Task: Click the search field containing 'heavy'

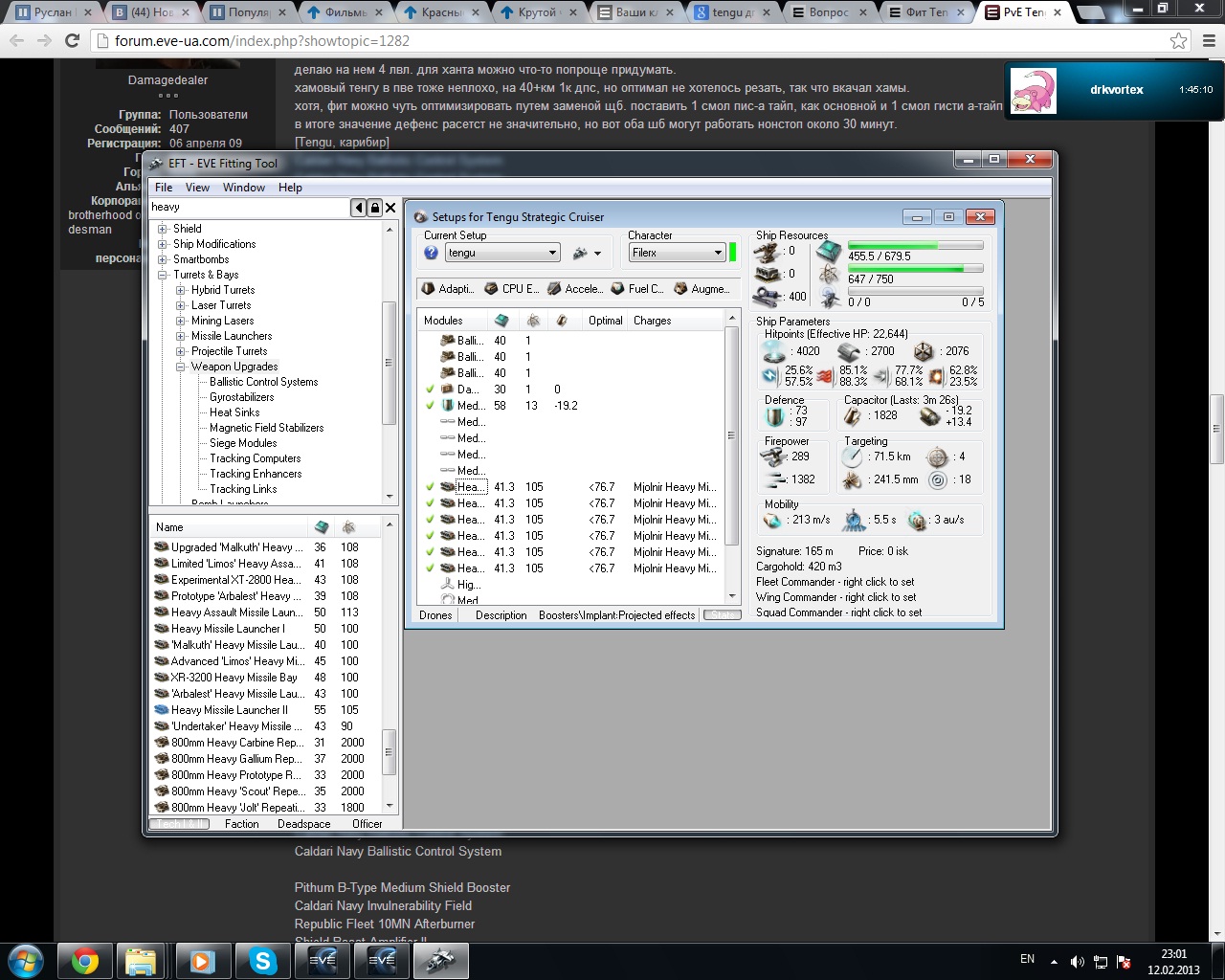Action: [x=250, y=208]
